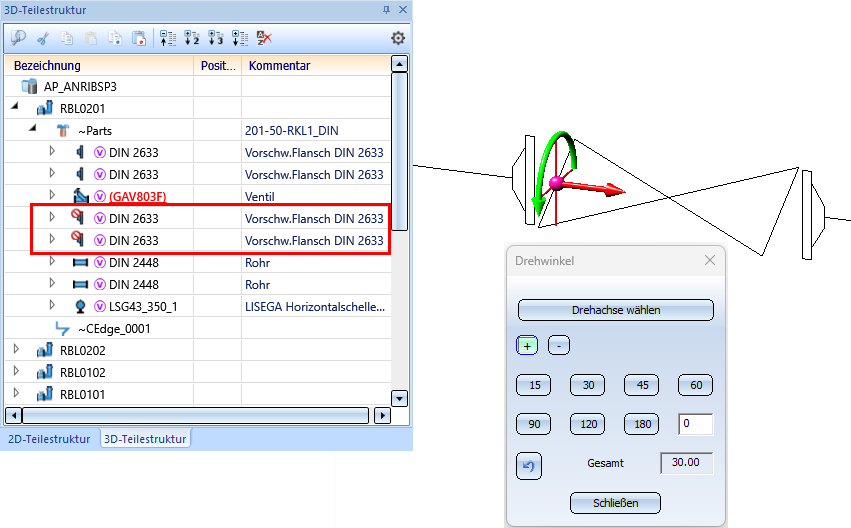Viewport: 851px width, 528px height.
Task: Pin the 3D-Teilestruktur panel with the pushpin icon
Action: (x=386, y=10)
